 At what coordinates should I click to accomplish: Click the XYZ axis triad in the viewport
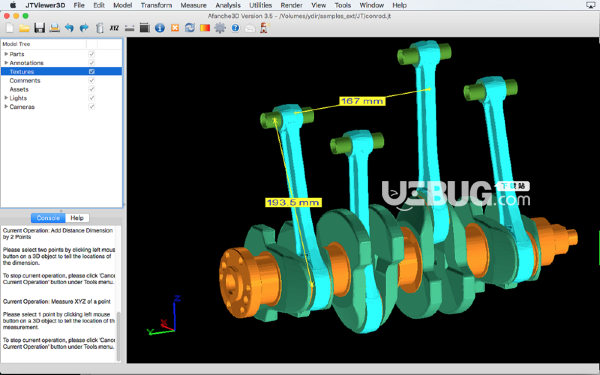tap(164, 315)
